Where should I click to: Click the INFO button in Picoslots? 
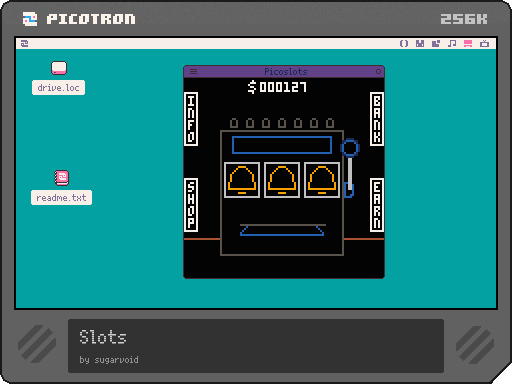(191, 119)
